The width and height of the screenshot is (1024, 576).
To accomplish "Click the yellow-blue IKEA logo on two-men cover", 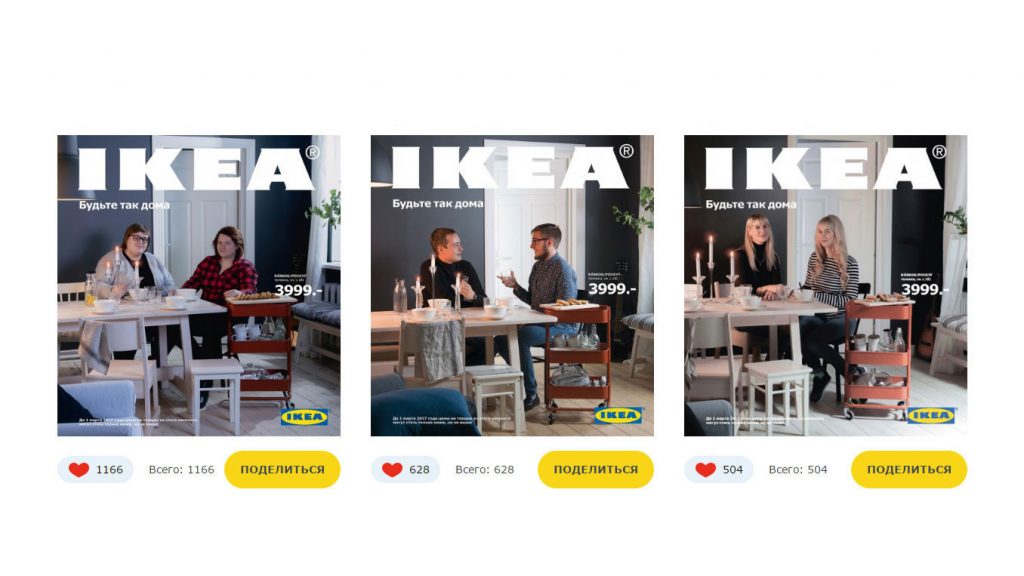I will (x=618, y=415).
